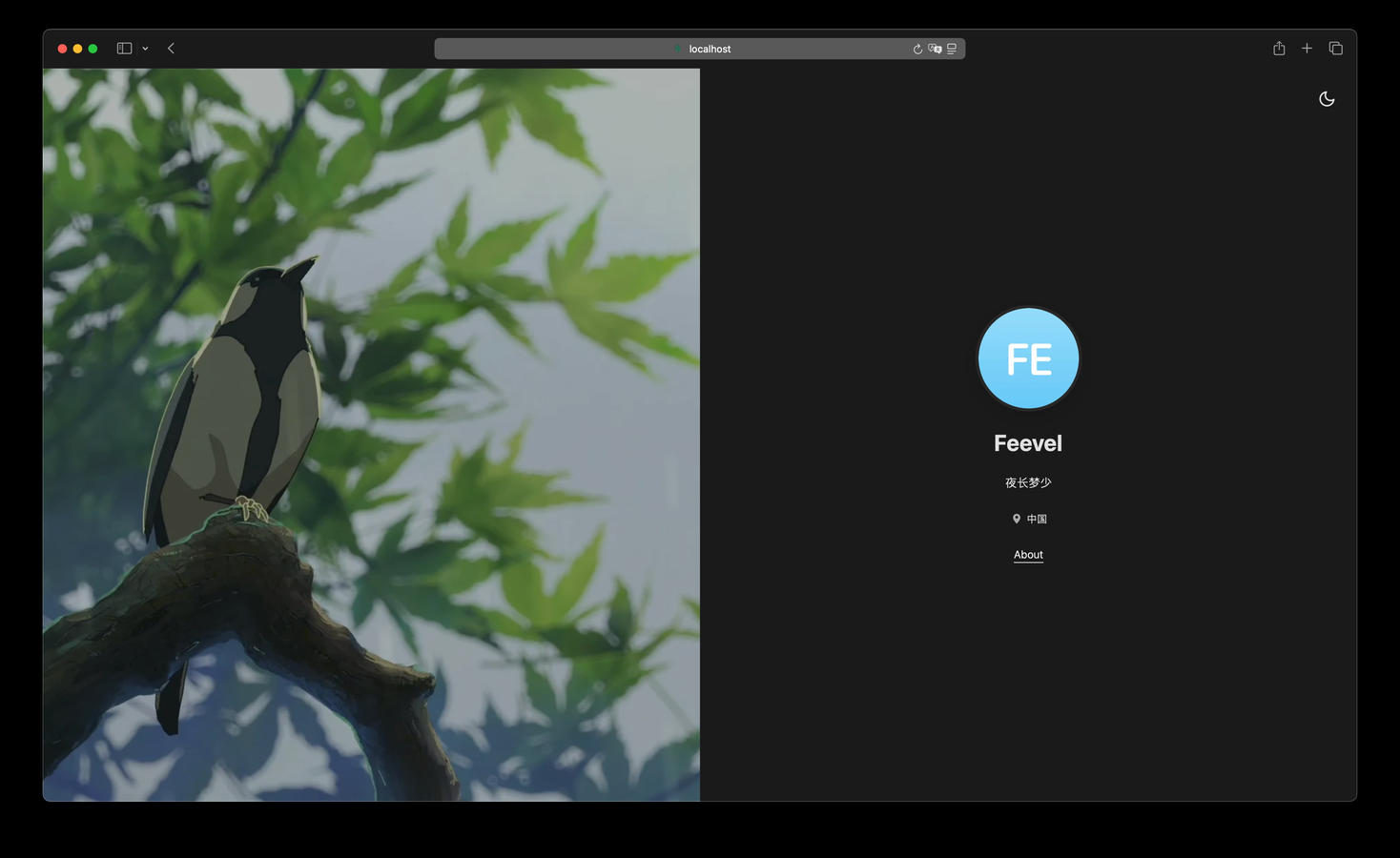Click the Feevel name heading
Screen dimensions: 1400x858
(1028, 443)
